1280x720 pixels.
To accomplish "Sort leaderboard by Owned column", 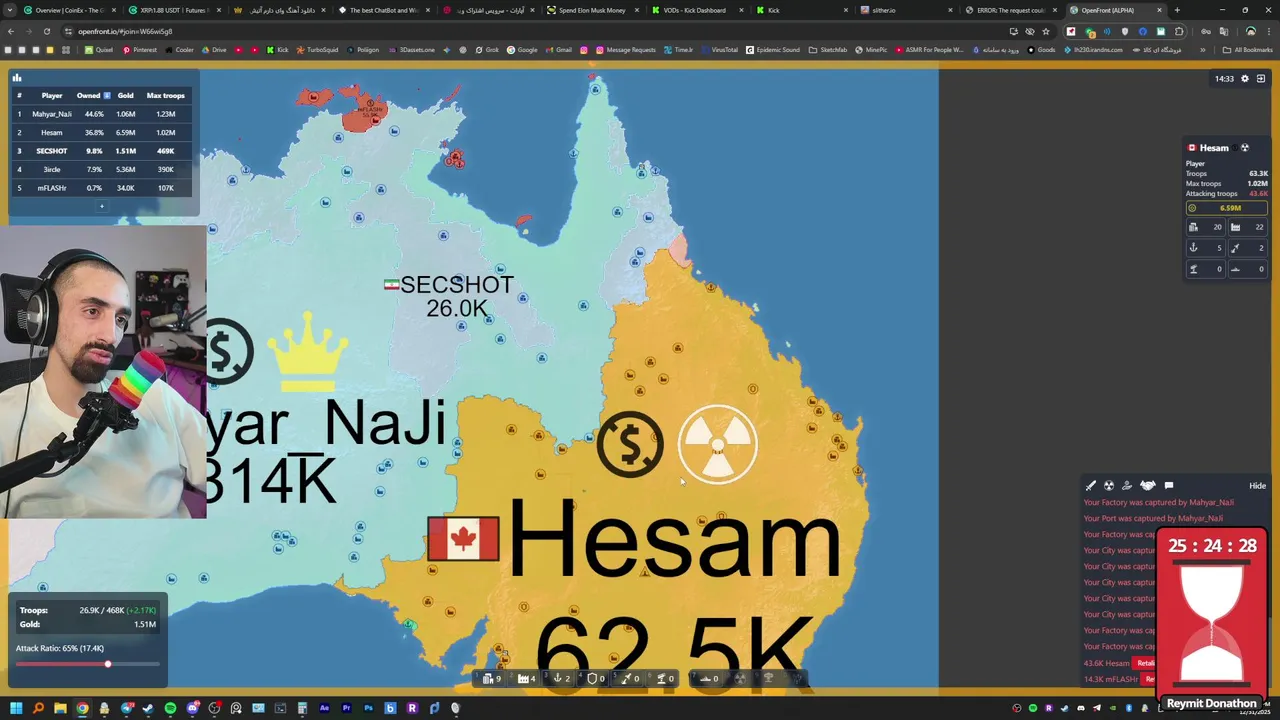I will [93, 96].
